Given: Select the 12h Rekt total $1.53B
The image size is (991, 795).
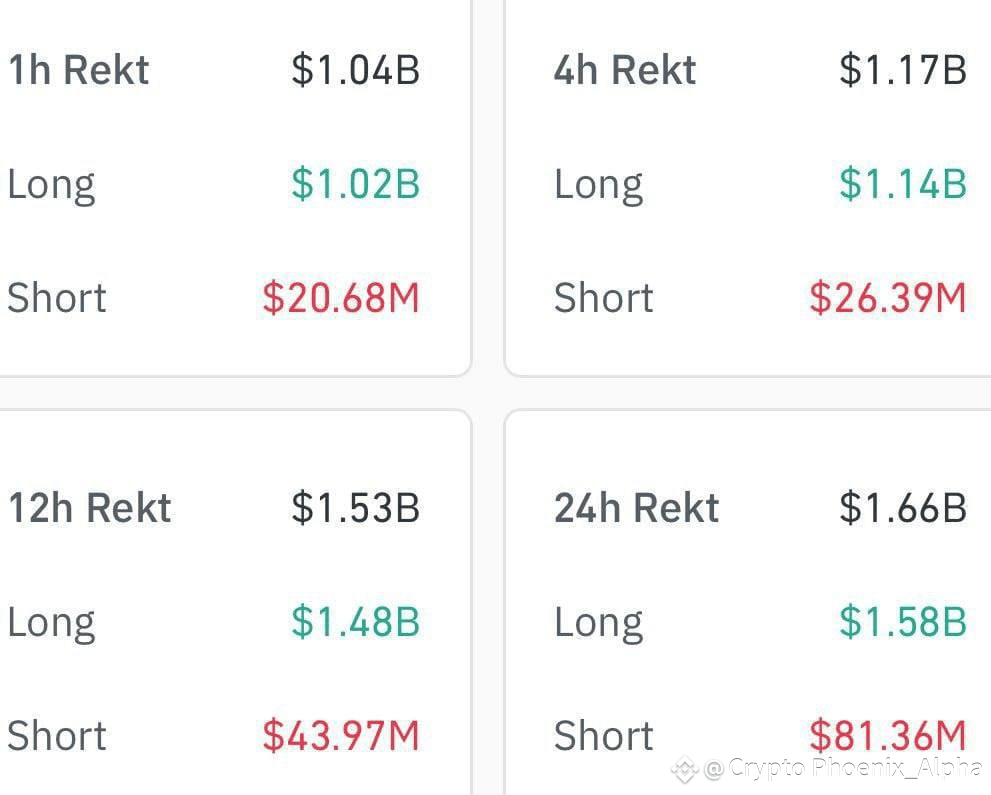Looking at the screenshot, I should (356, 508).
